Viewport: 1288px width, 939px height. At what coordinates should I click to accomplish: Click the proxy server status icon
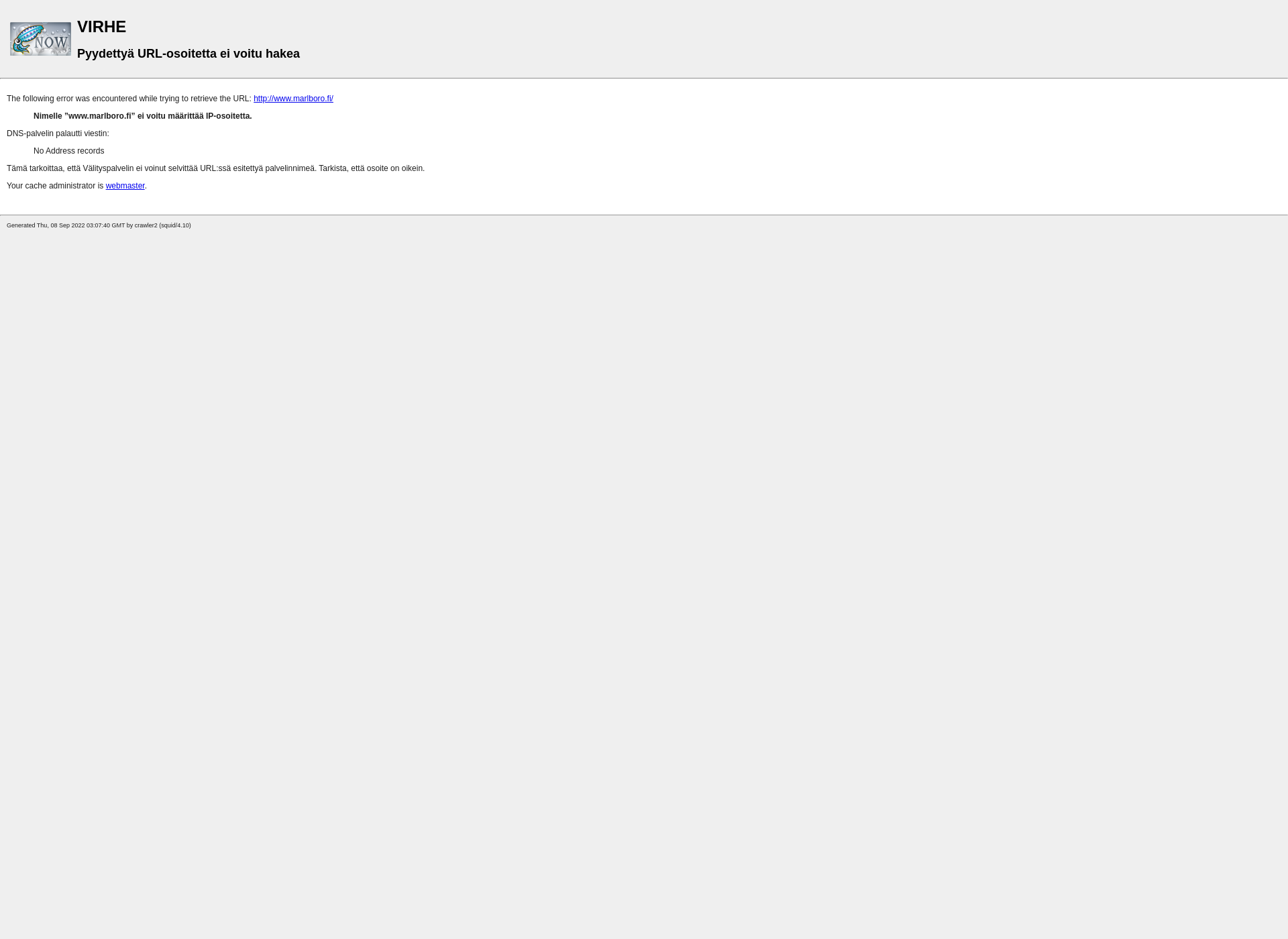41,38
